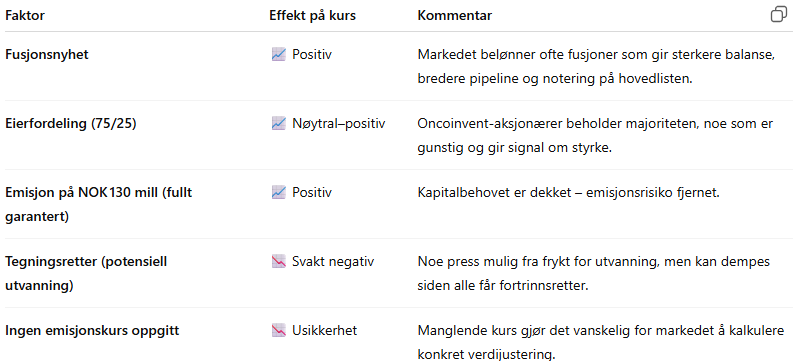Click the Svakt negativ effect text
This screenshot has height=362, width=797.
coord(333,262)
